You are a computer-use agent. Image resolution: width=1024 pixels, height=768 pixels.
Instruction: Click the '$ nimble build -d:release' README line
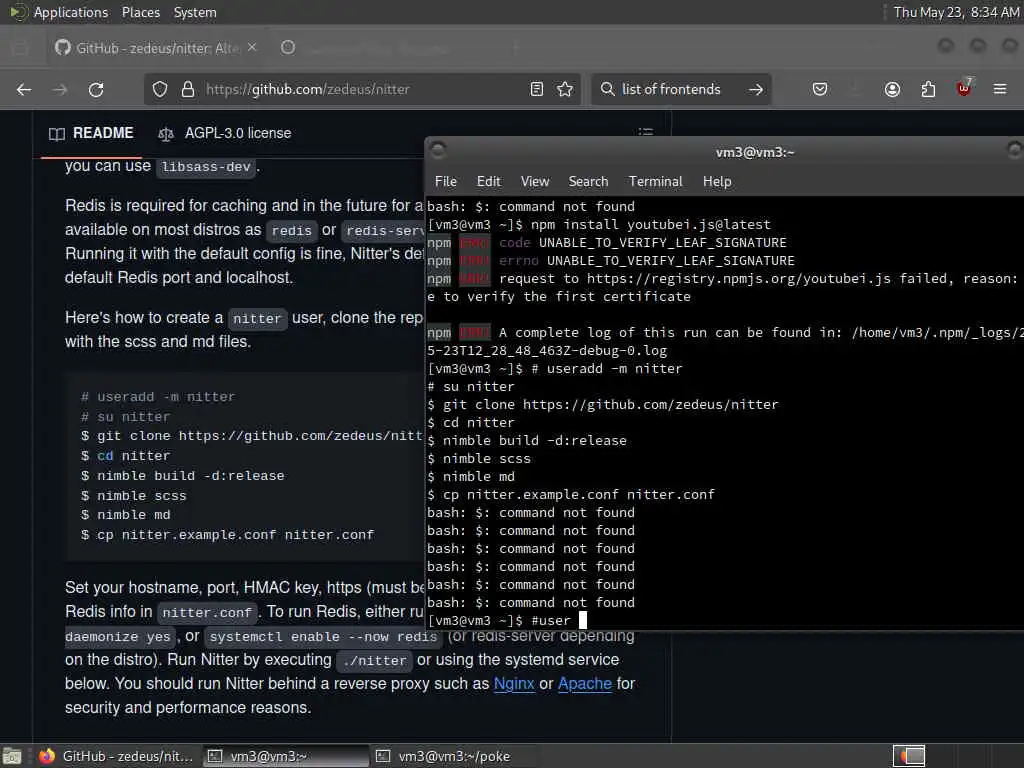coord(183,476)
